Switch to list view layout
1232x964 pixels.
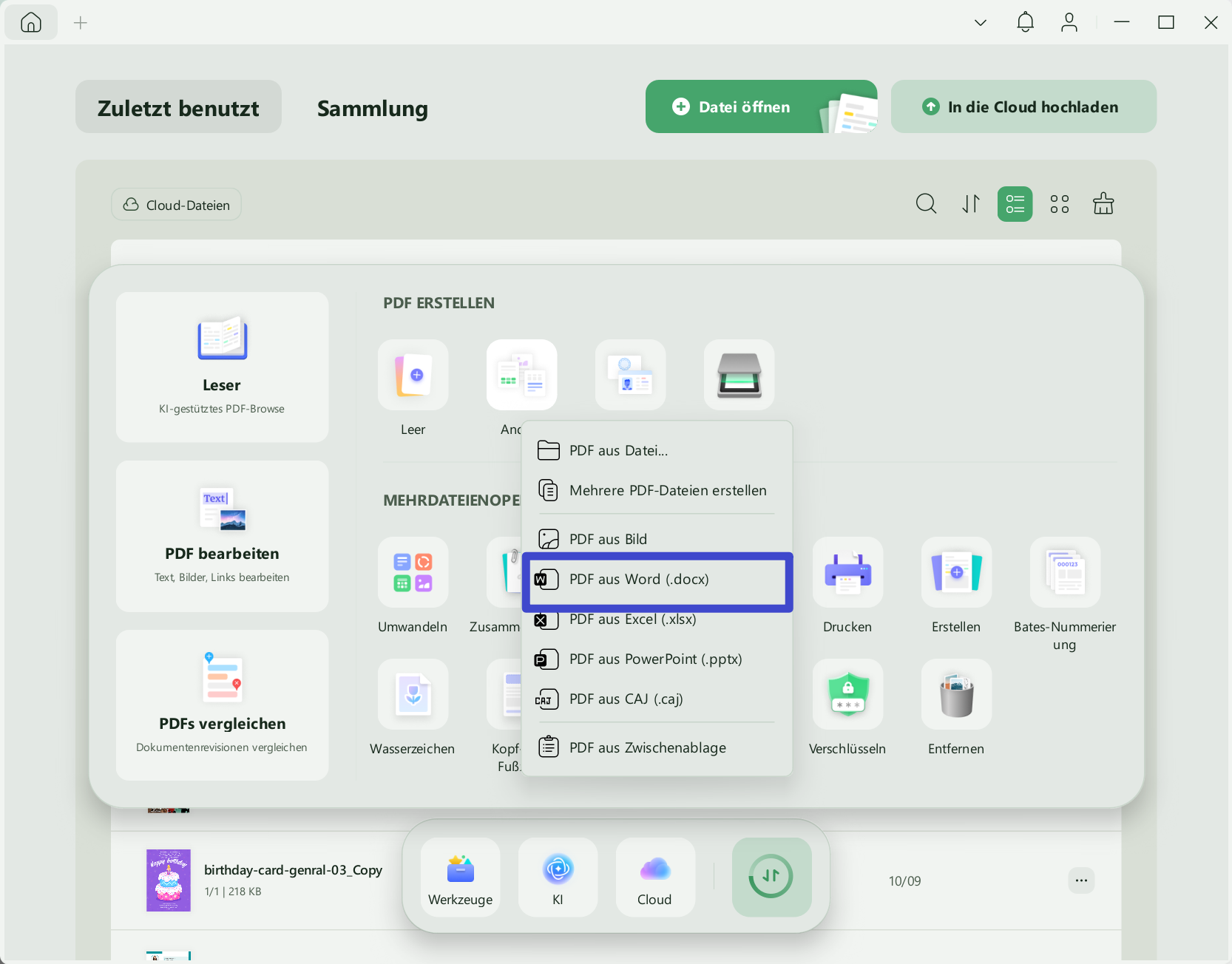click(x=1015, y=204)
